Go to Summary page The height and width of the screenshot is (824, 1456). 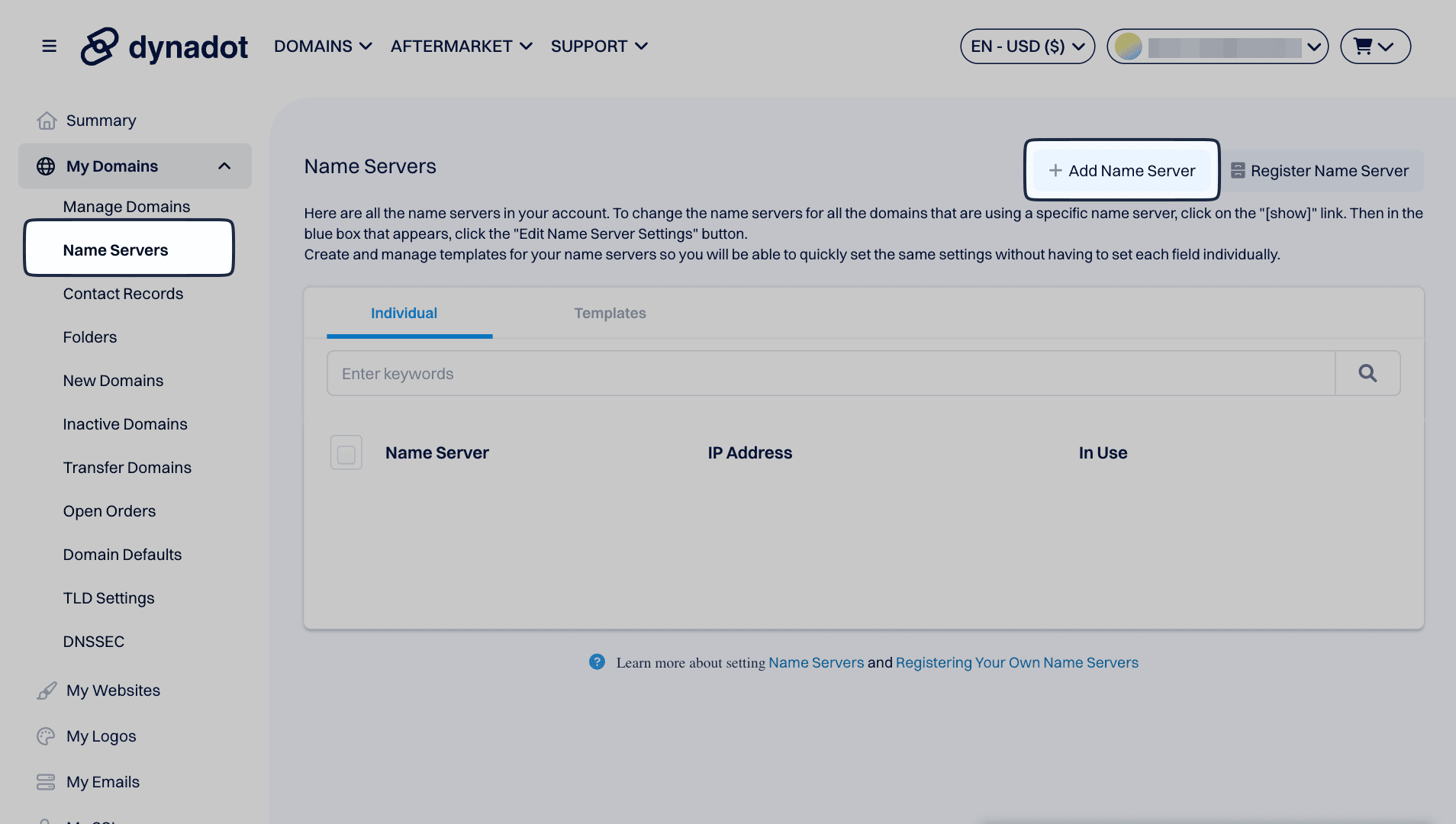tap(101, 121)
